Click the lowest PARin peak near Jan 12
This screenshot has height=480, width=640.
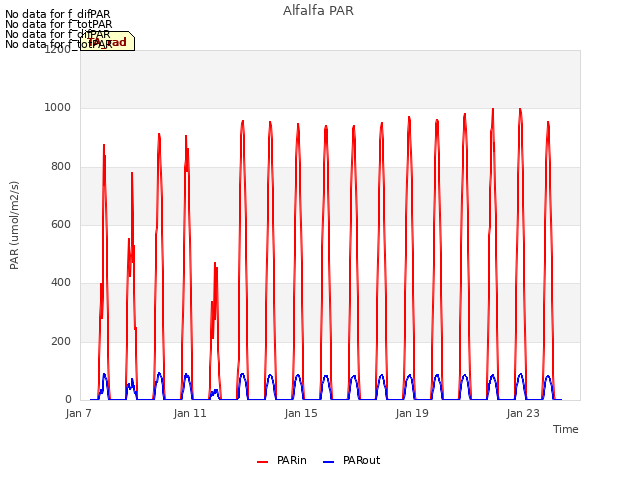[215, 263]
